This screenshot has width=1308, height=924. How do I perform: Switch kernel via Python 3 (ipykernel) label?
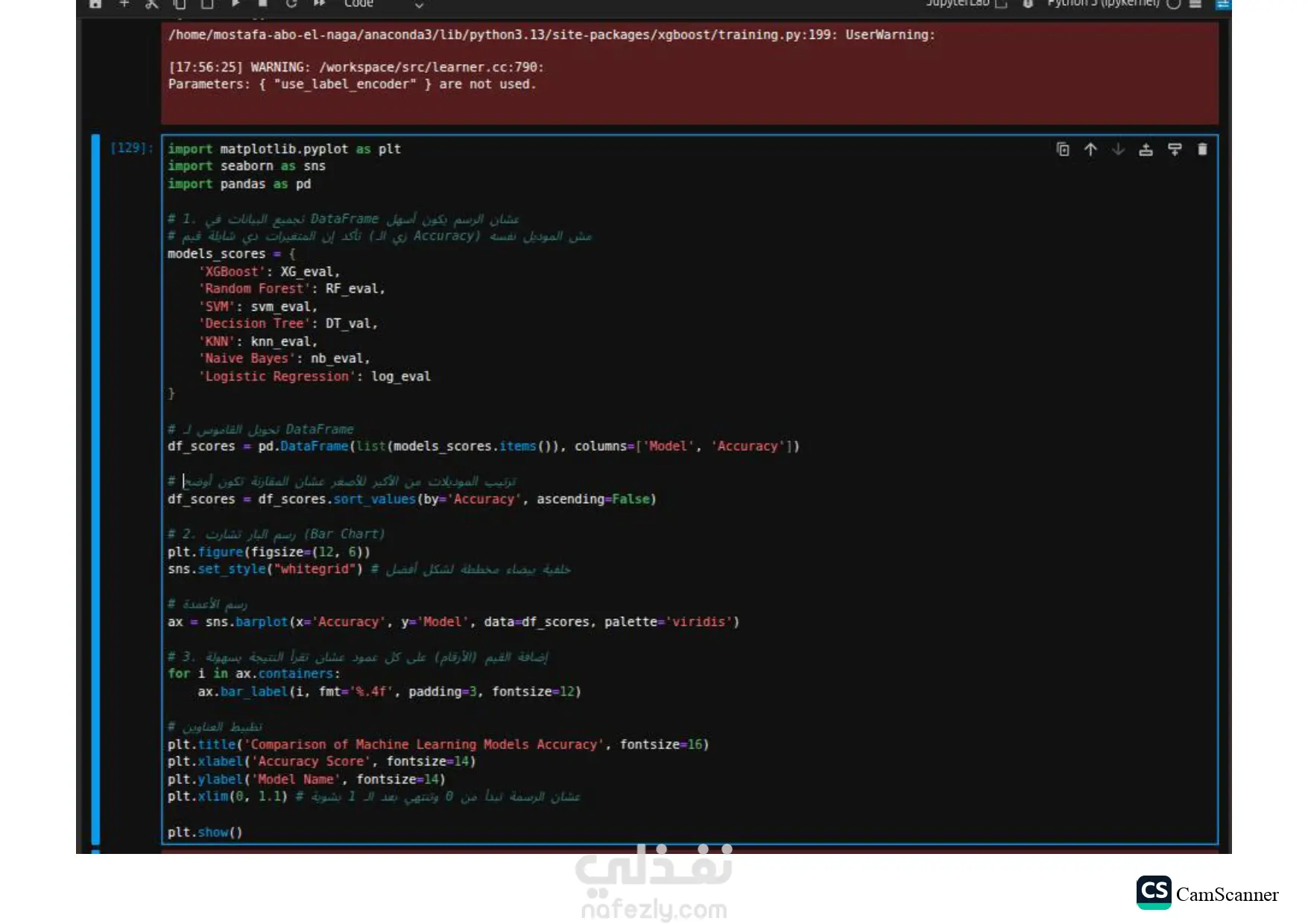coord(1103,4)
